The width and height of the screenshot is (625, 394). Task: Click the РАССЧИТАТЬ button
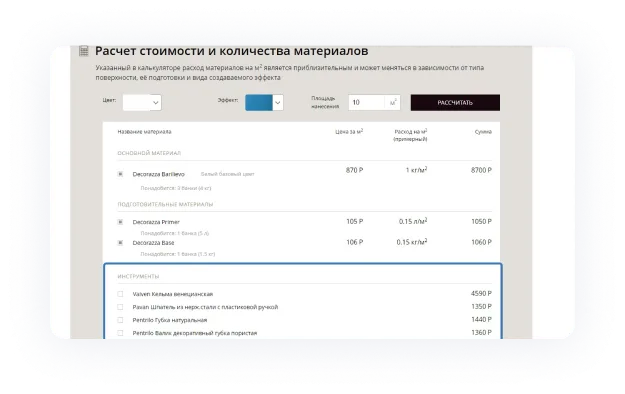[455, 102]
